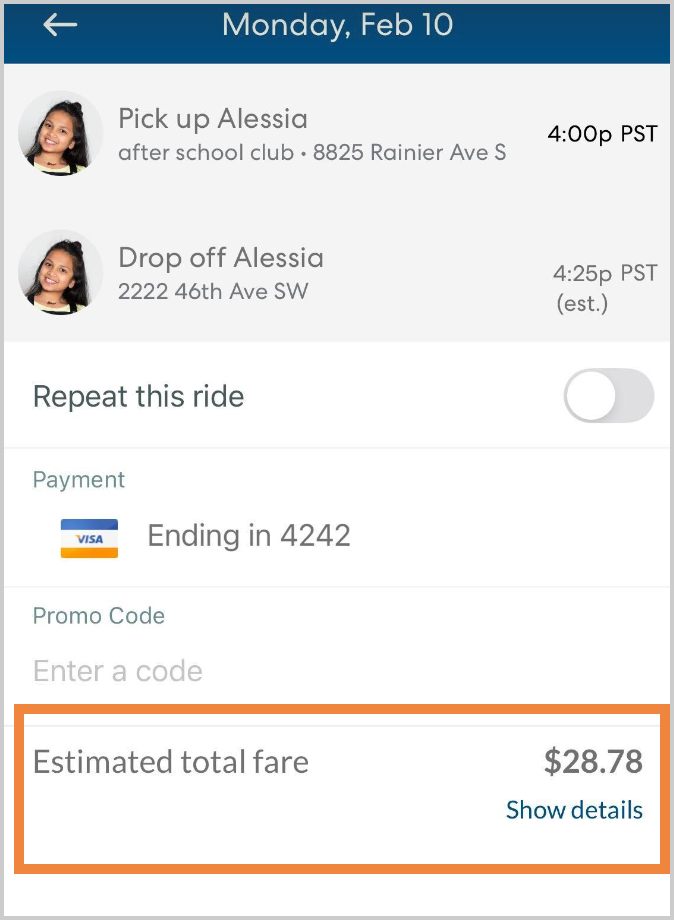Click the Promo Code label

click(x=98, y=616)
